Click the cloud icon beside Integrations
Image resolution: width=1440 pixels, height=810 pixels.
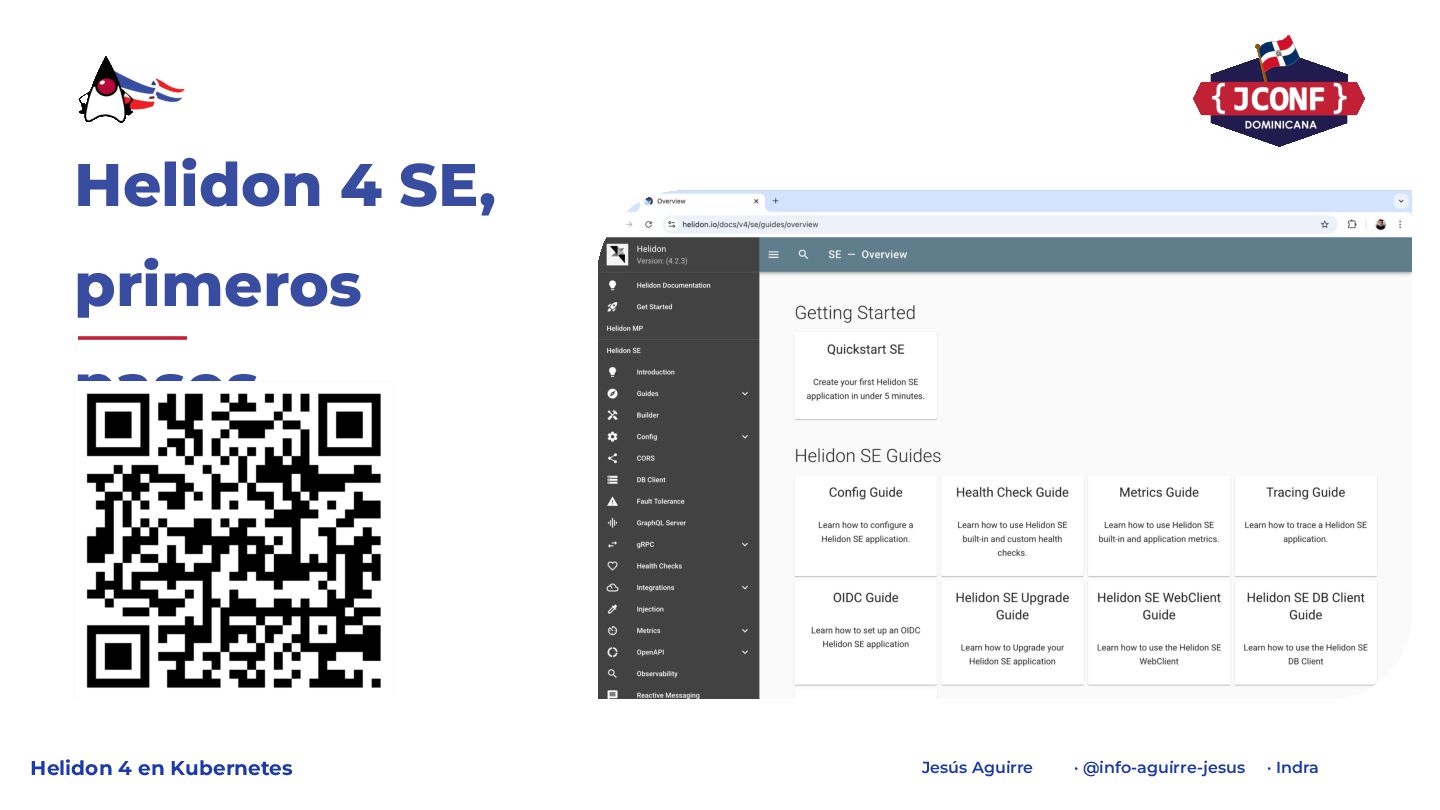coord(613,587)
